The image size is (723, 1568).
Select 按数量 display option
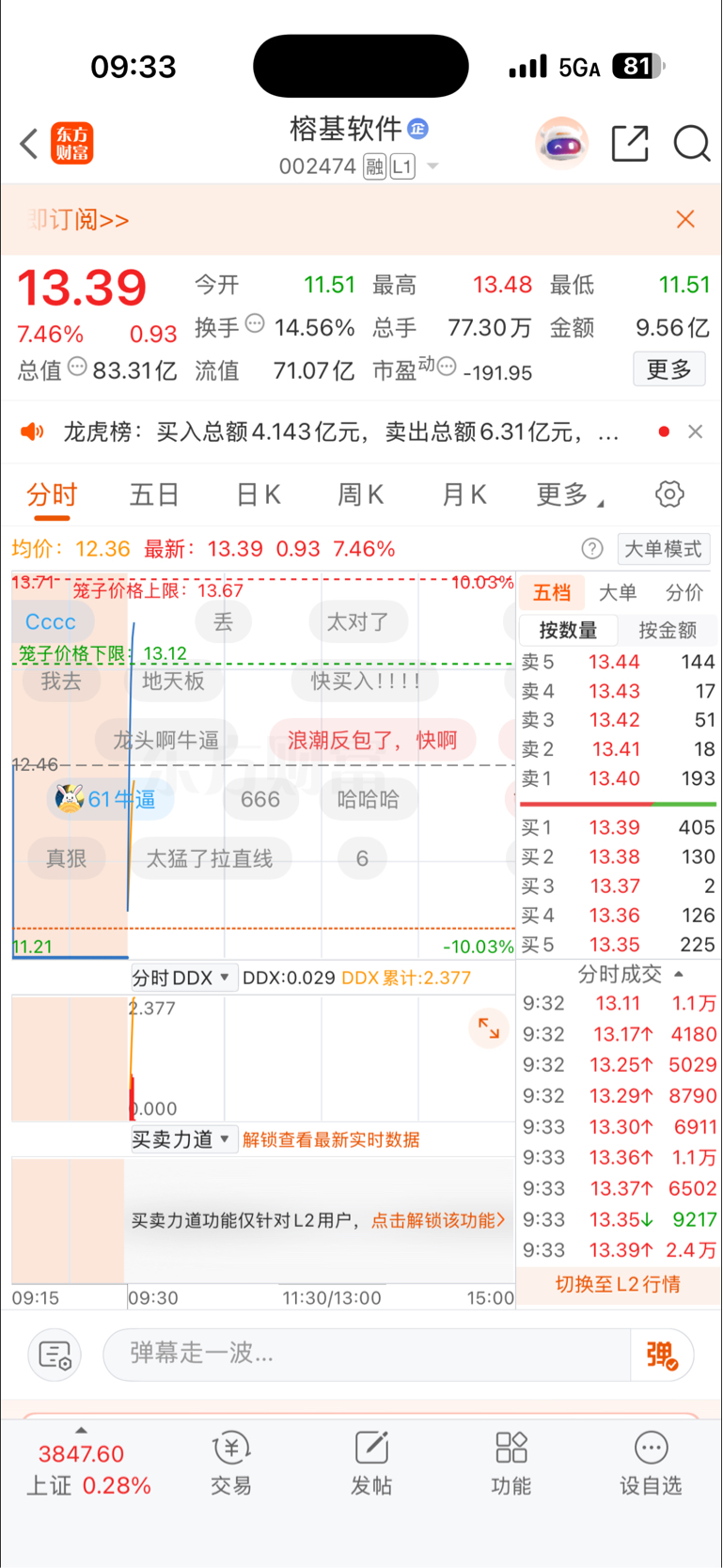point(568,630)
